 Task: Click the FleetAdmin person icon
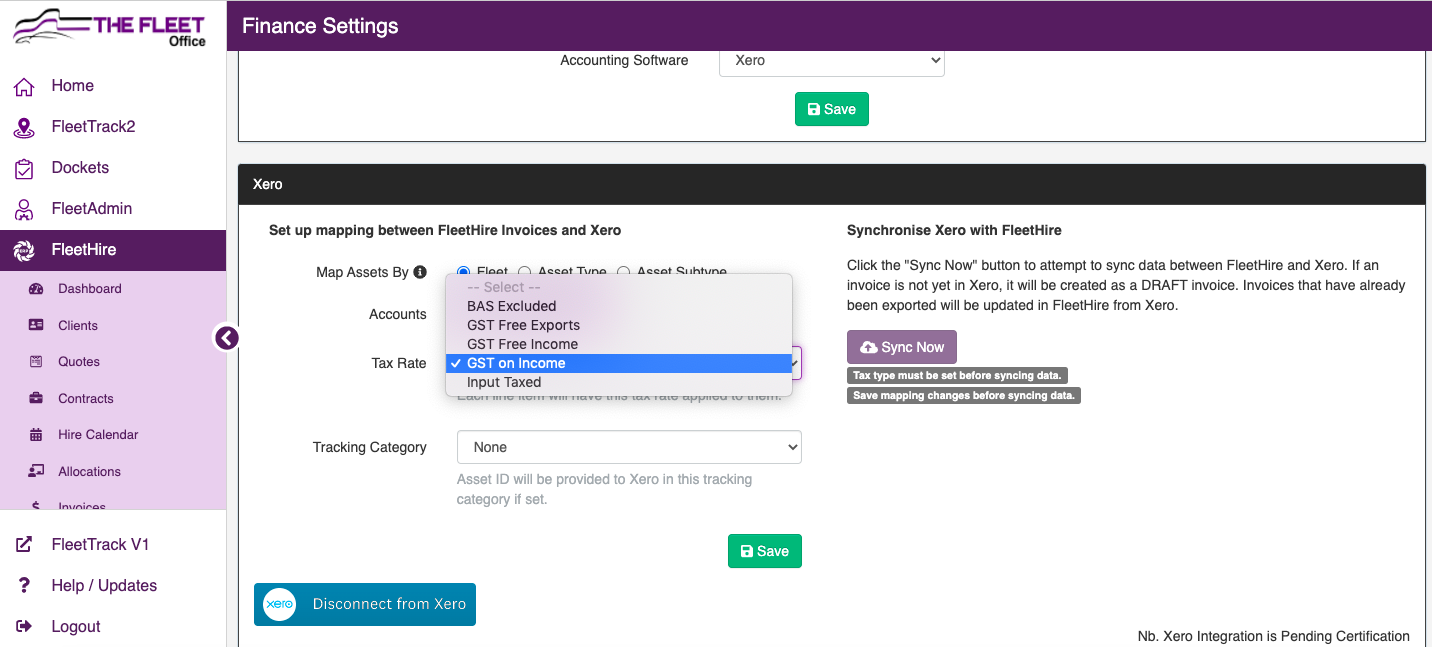[x=24, y=210]
